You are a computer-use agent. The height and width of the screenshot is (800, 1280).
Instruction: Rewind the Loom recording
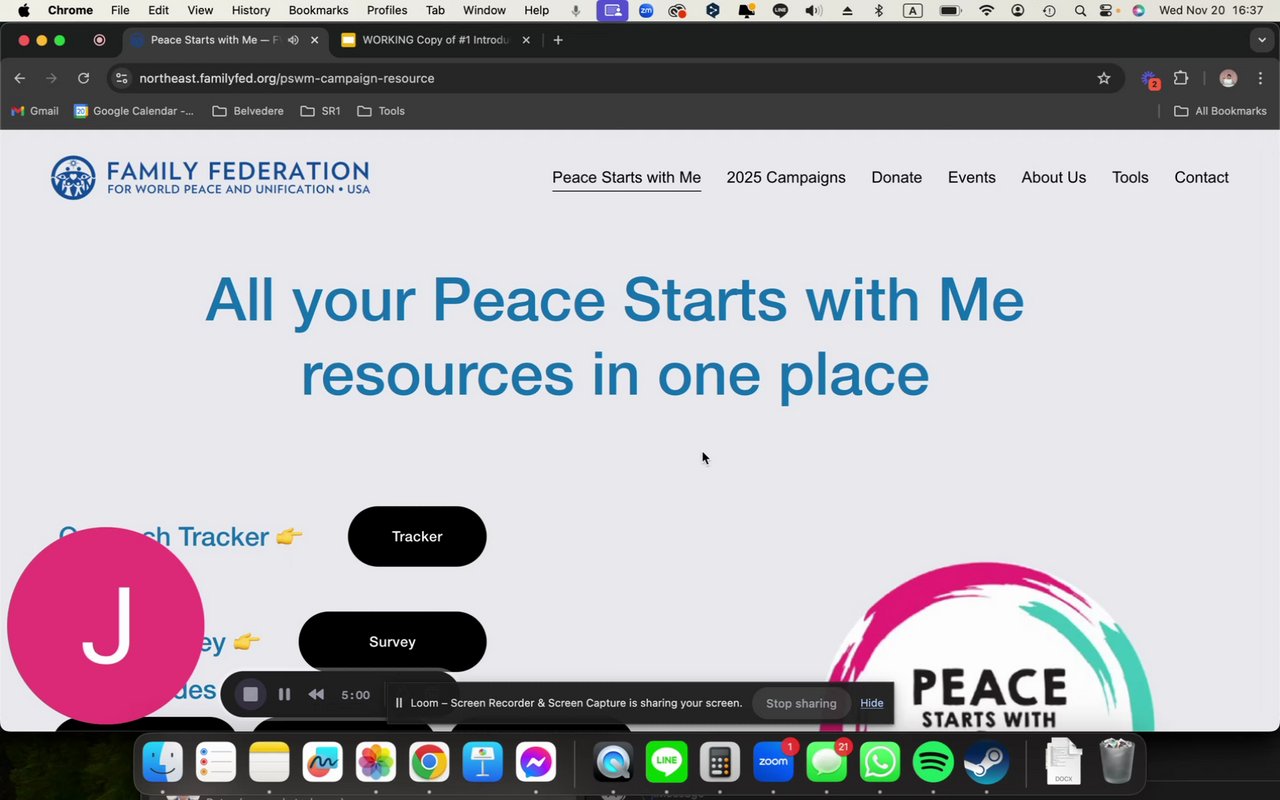coord(316,694)
